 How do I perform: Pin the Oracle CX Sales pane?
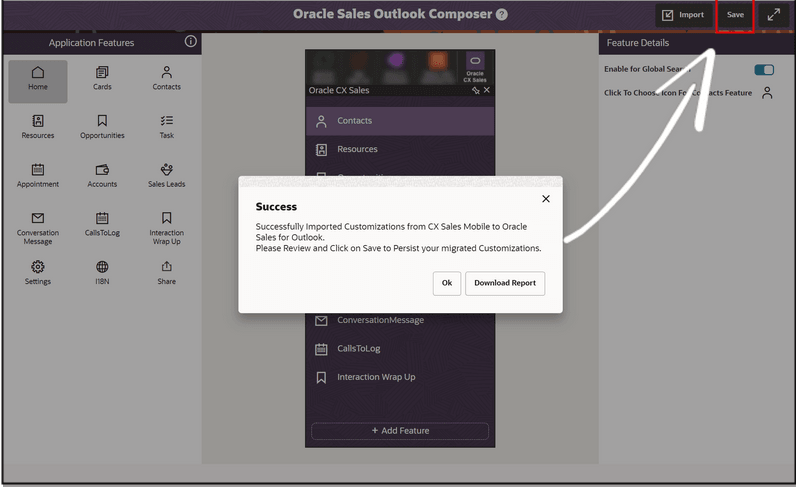tap(475, 90)
